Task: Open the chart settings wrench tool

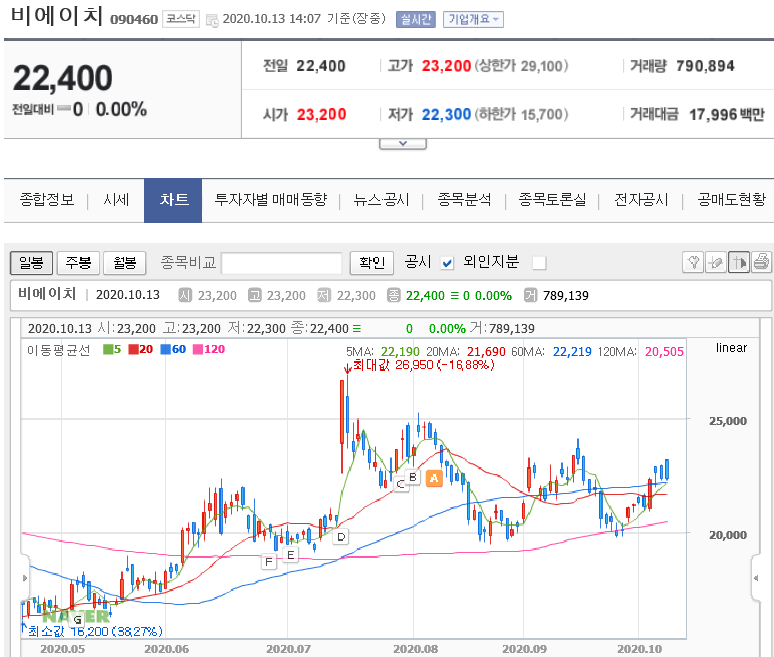Action: [693, 262]
